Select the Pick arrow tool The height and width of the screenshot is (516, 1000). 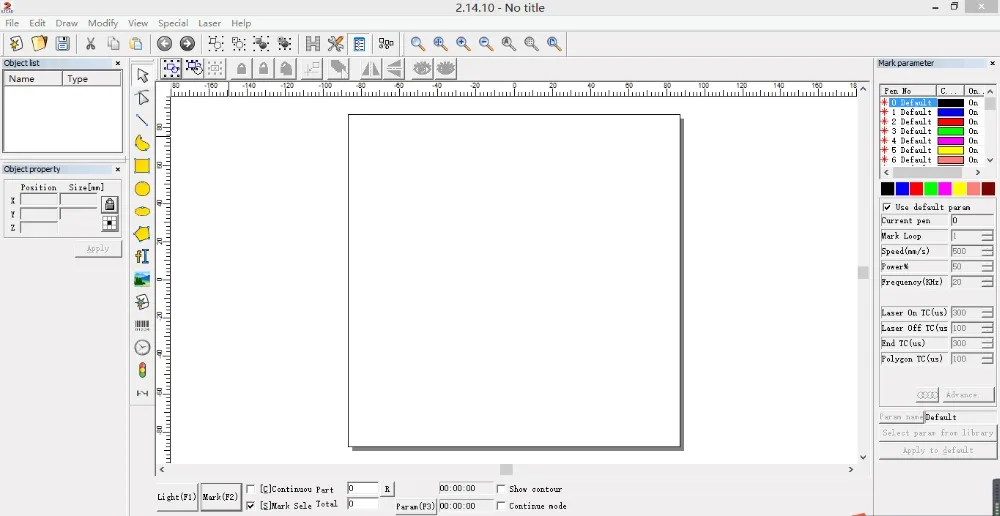[x=142, y=75]
